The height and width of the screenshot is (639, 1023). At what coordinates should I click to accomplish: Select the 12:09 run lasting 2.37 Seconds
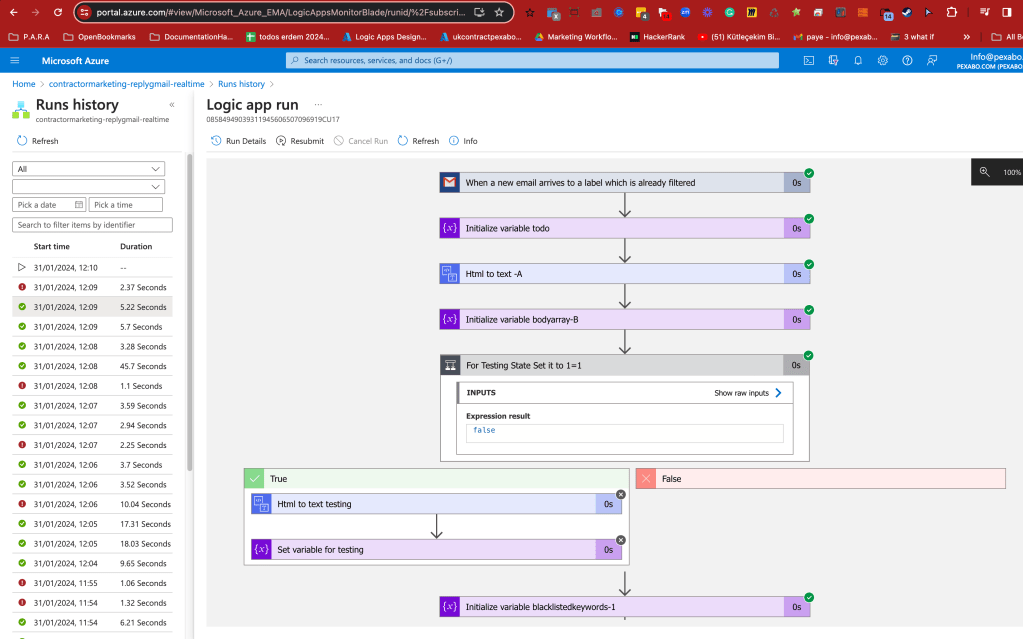[x=93, y=287]
